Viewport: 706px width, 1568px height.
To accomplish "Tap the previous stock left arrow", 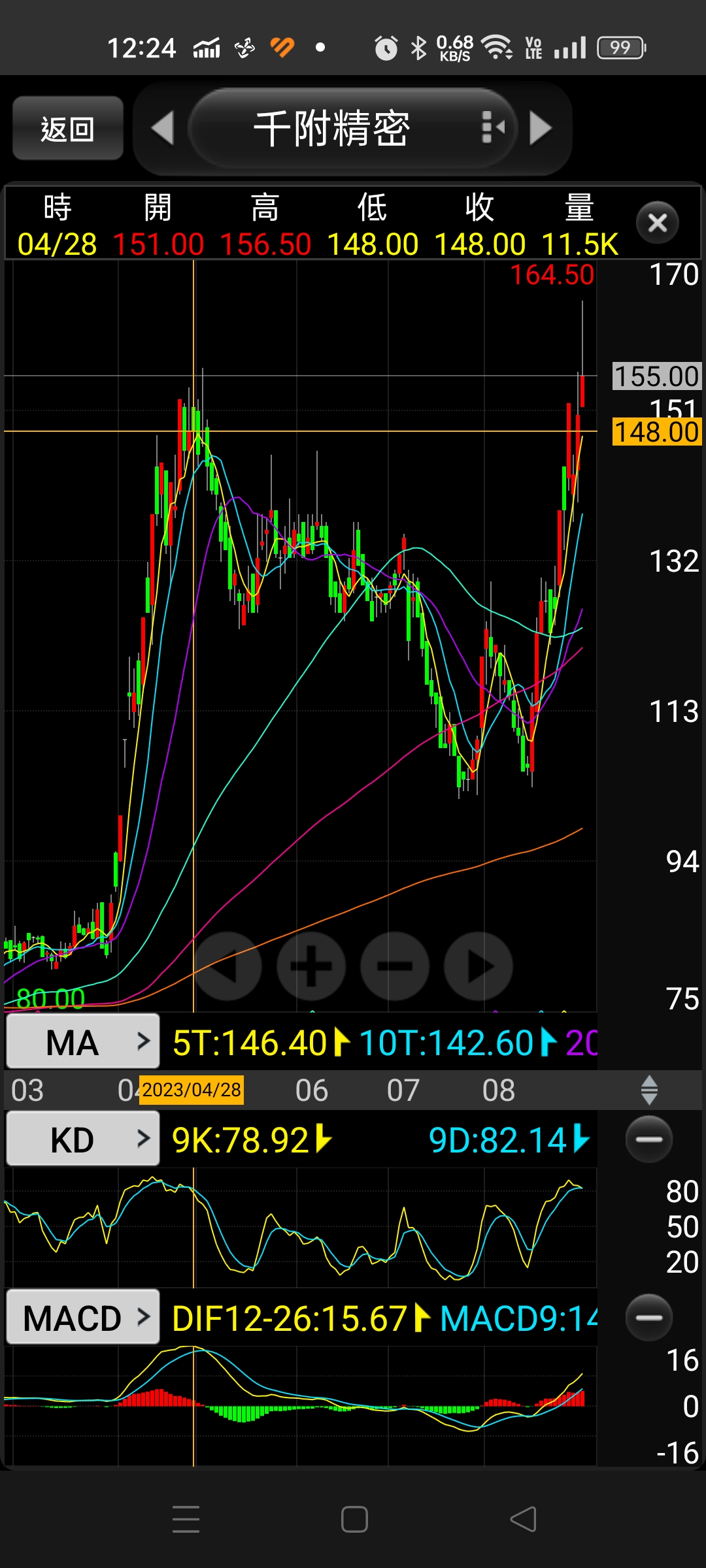I will (x=163, y=128).
